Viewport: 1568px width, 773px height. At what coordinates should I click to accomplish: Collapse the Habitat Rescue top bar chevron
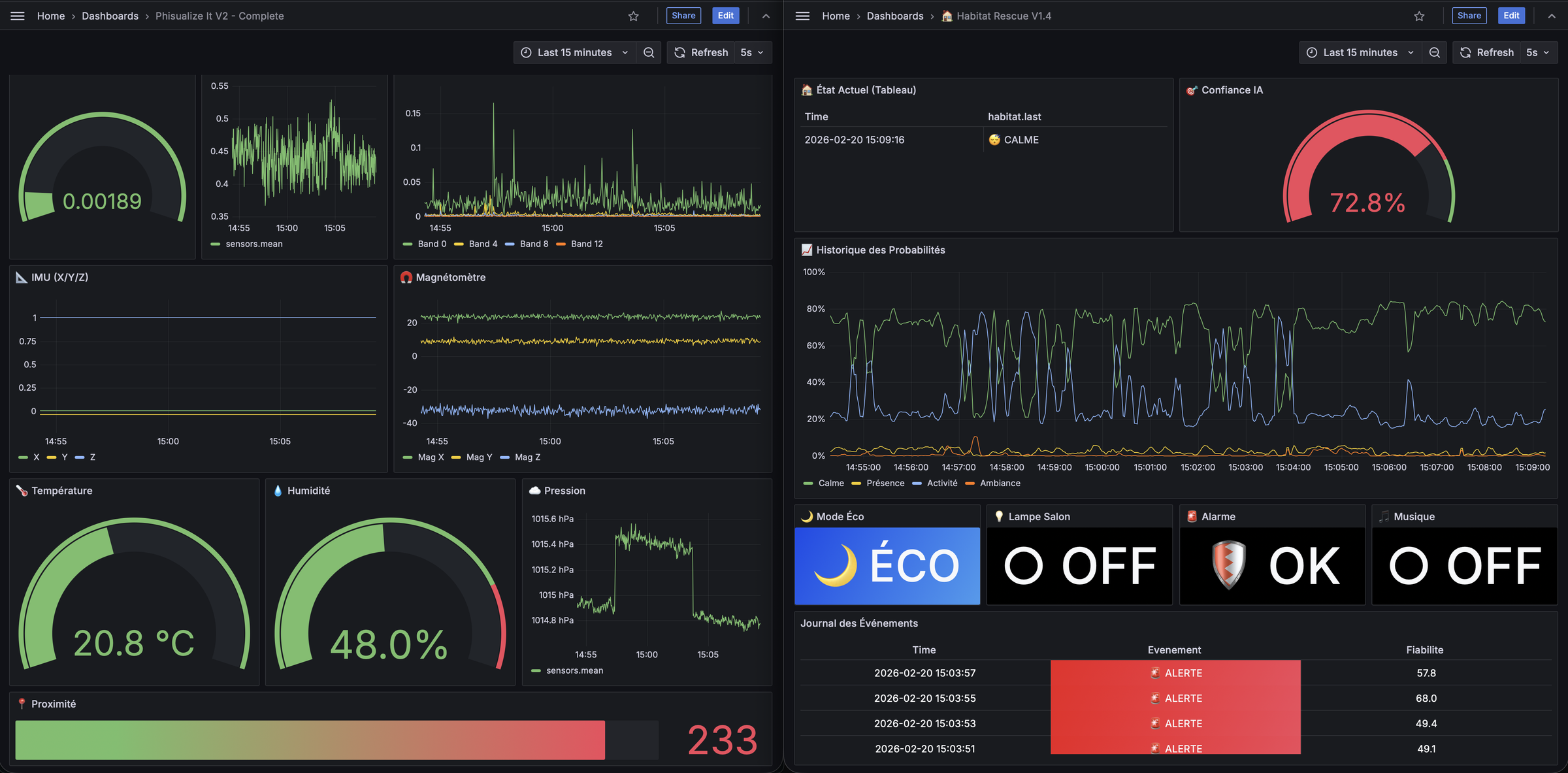(1552, 16)
